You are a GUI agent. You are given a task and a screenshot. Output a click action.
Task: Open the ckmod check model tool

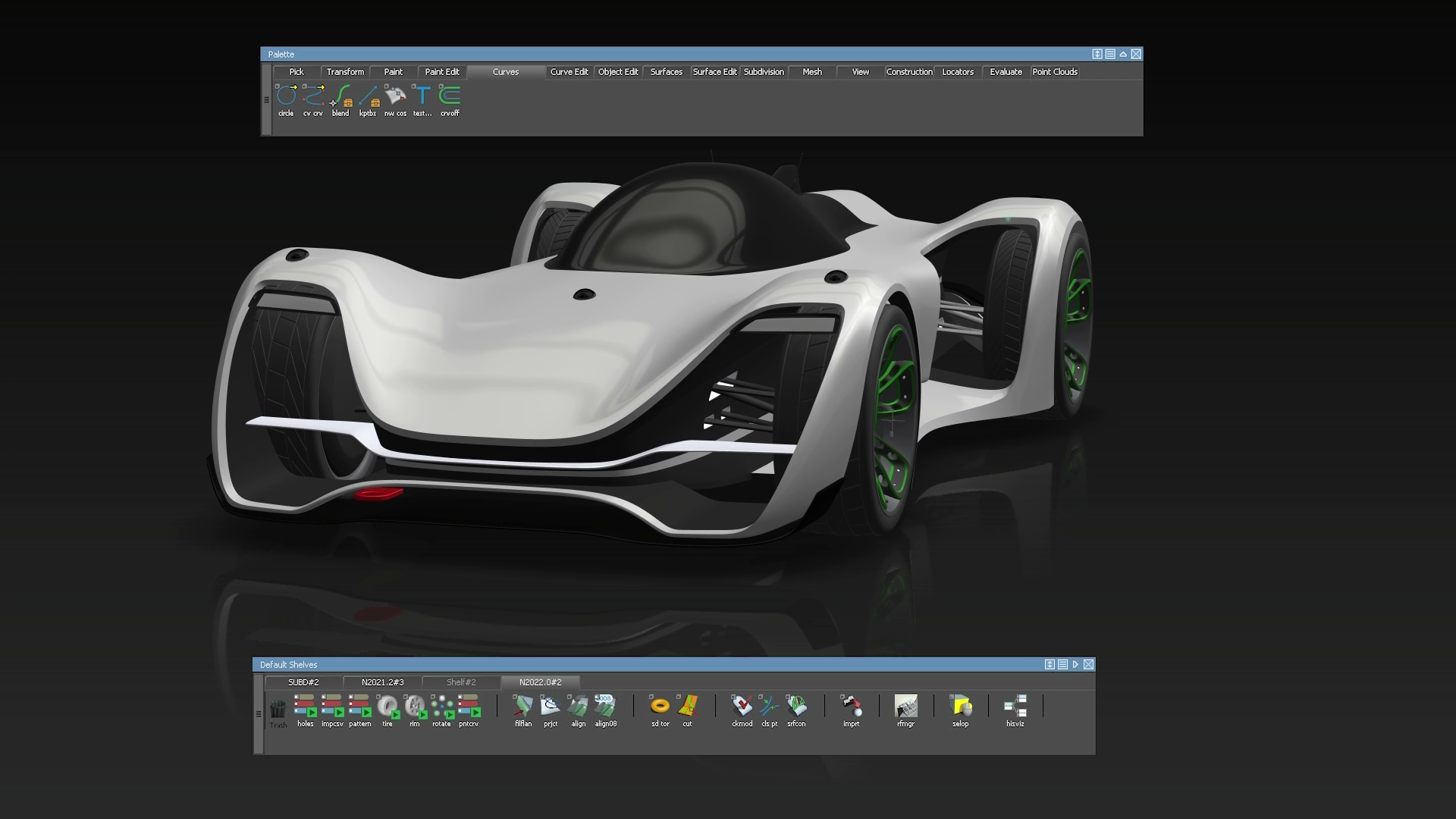[x=742, y=707]
